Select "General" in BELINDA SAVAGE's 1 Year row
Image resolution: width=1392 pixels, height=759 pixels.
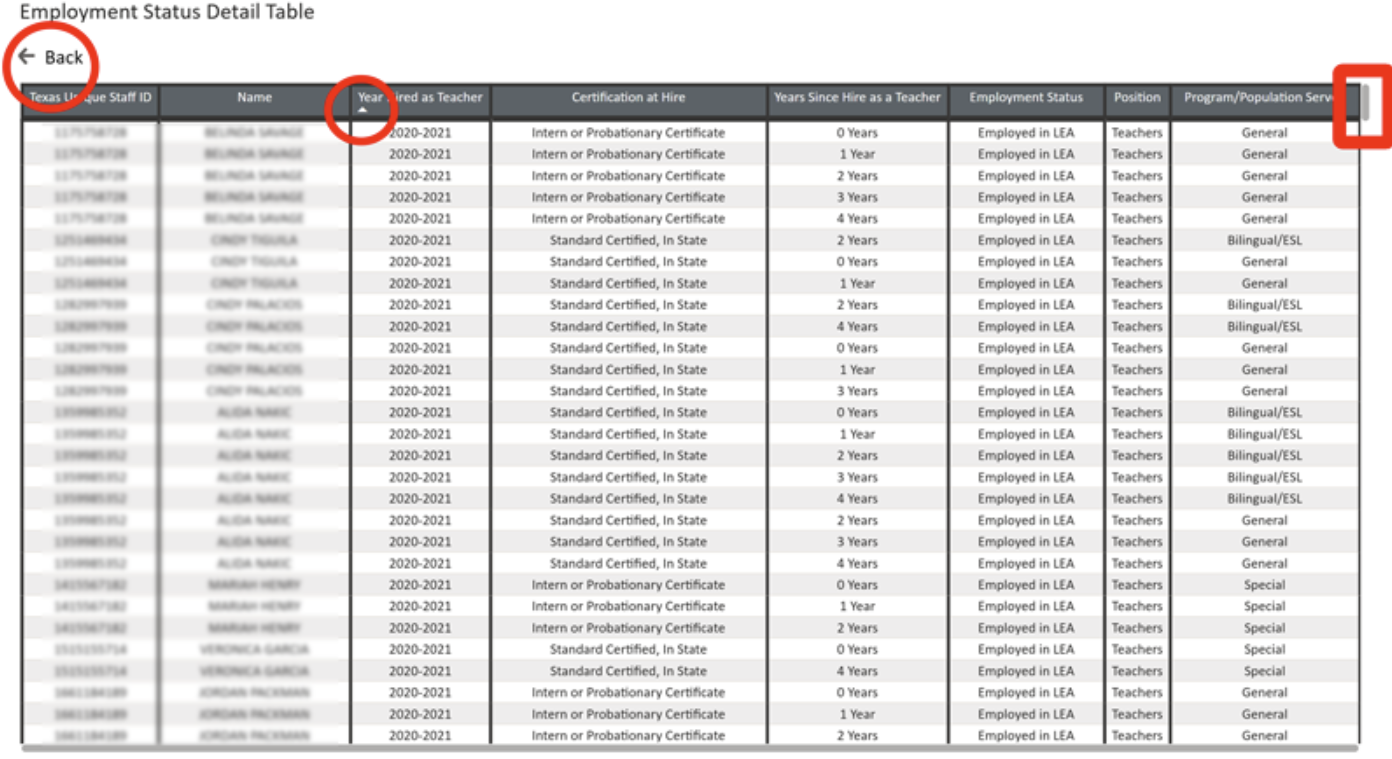(x=1265, y=154)
